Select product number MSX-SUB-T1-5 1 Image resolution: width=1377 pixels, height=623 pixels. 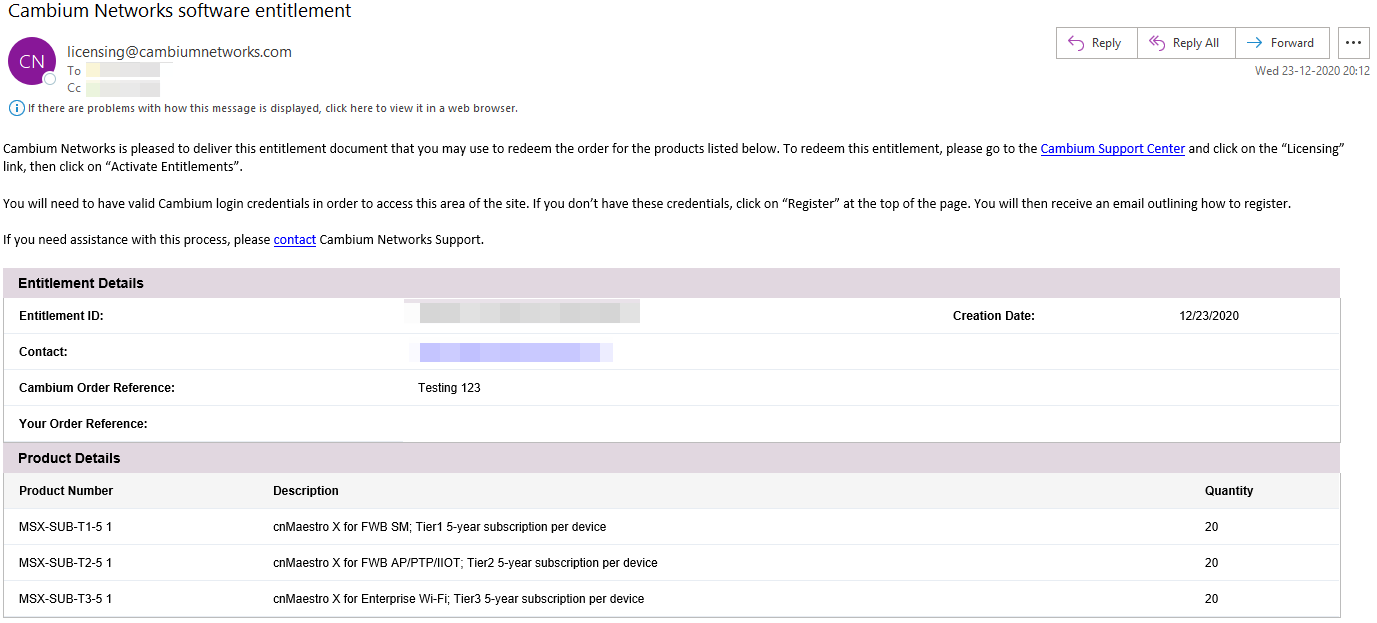66,527
